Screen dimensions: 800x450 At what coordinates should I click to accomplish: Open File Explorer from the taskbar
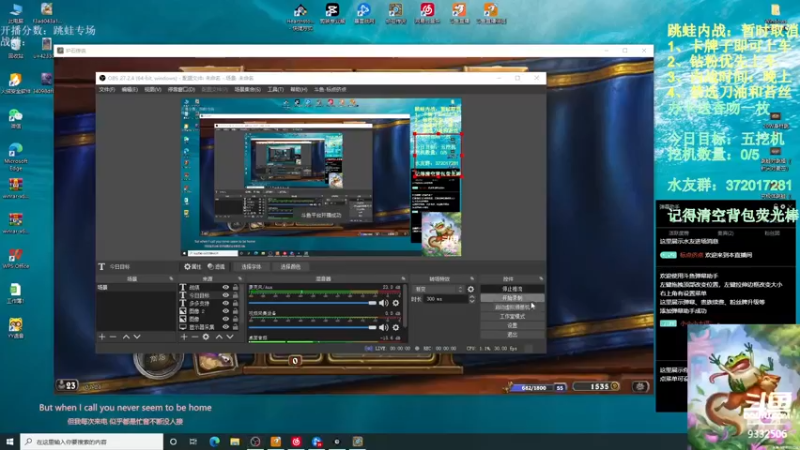click(x=235, y=441)
